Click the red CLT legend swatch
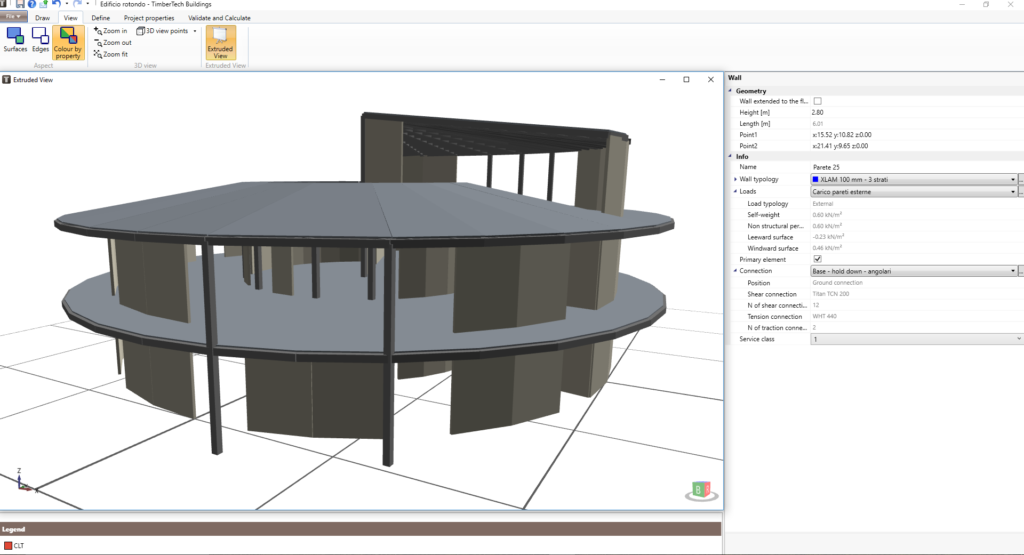1024x555 pixels. (7, 545)
